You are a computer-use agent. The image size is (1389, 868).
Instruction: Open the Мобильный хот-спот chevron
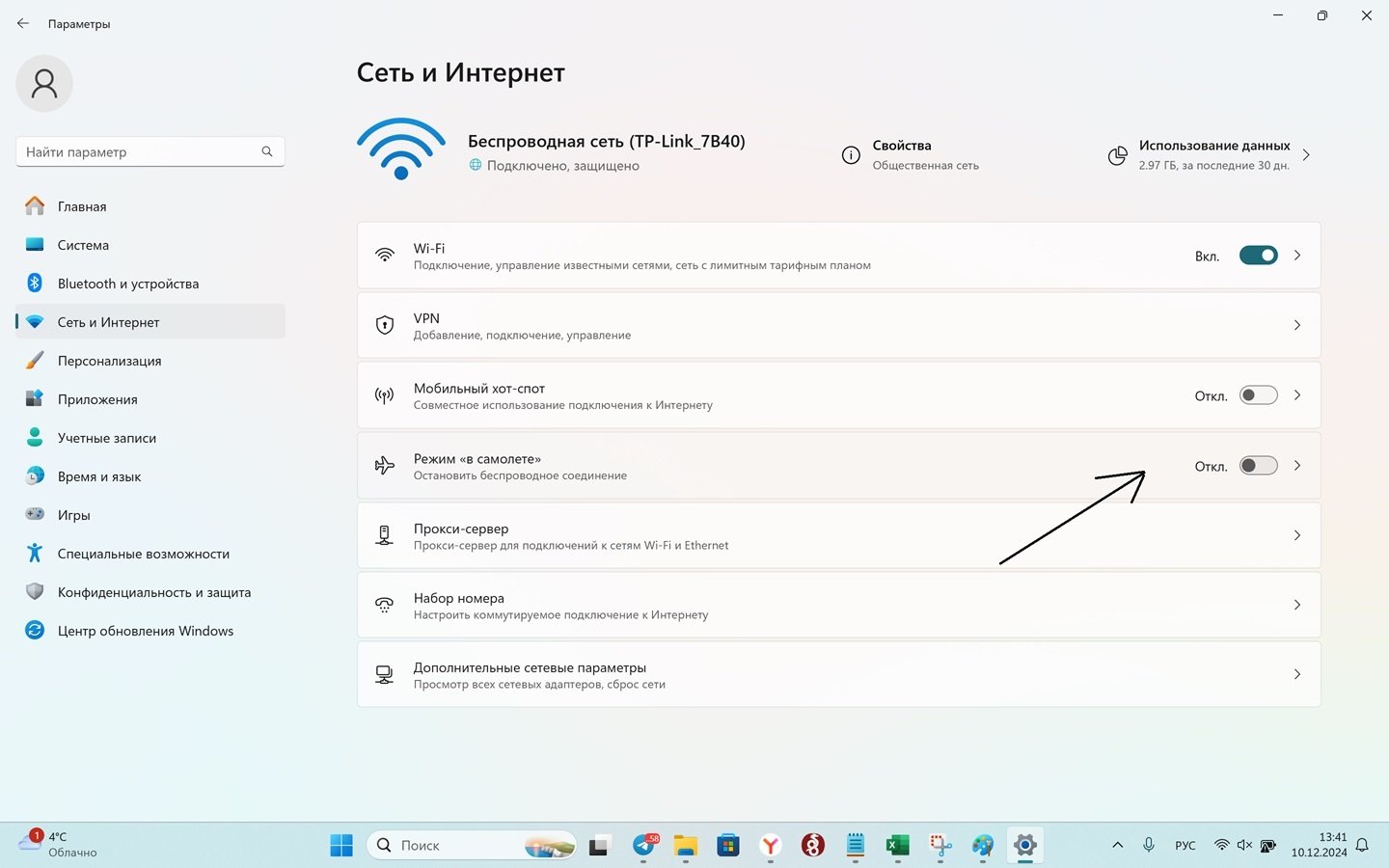[1297, 395]
